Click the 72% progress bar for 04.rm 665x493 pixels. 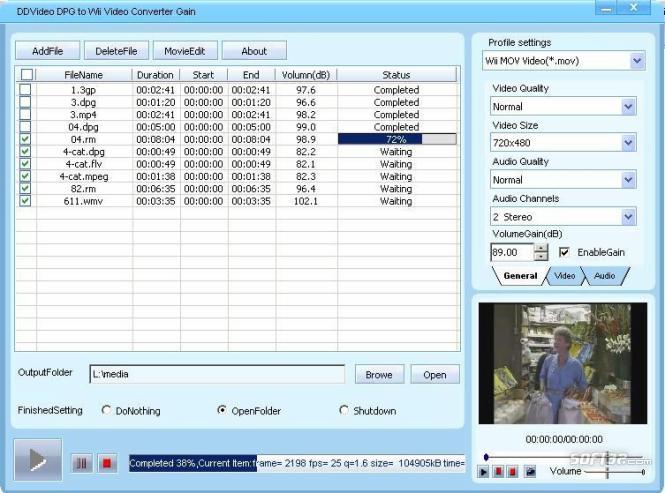tap(397, 139)
